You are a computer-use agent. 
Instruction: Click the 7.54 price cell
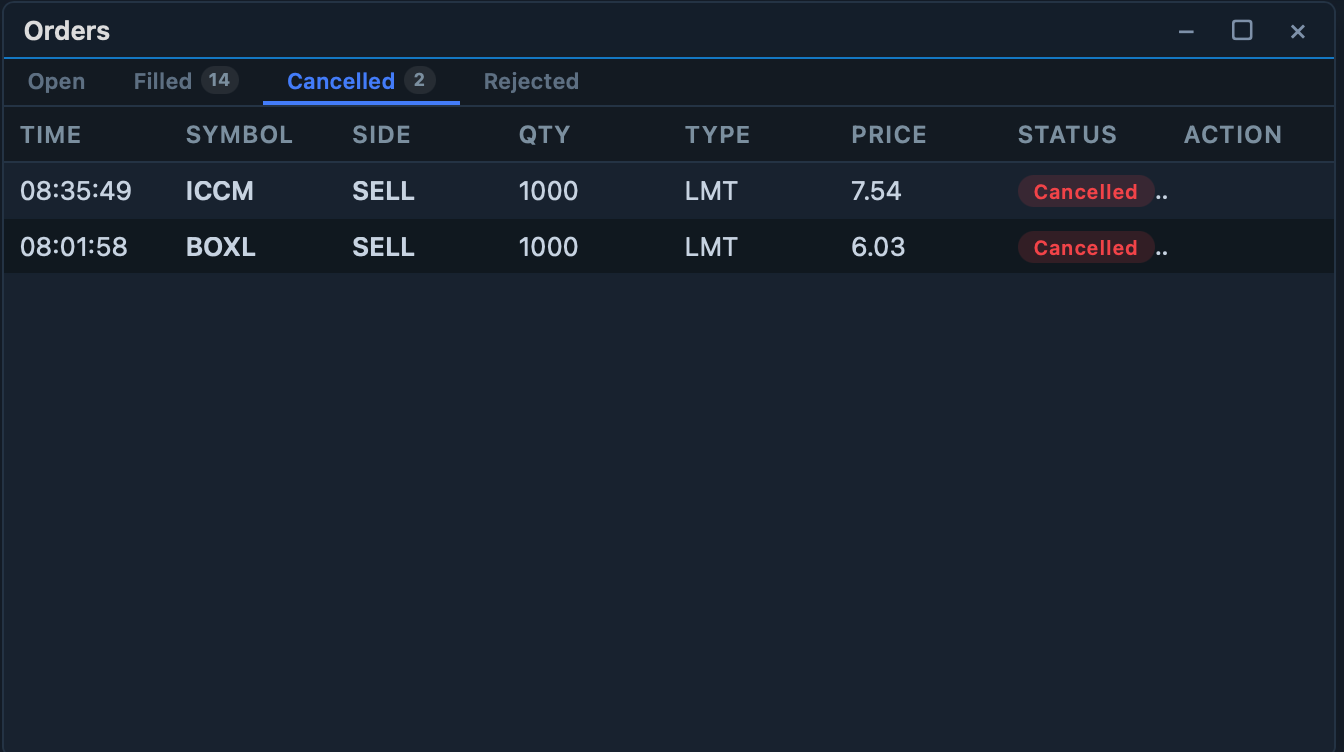[876, 191]
